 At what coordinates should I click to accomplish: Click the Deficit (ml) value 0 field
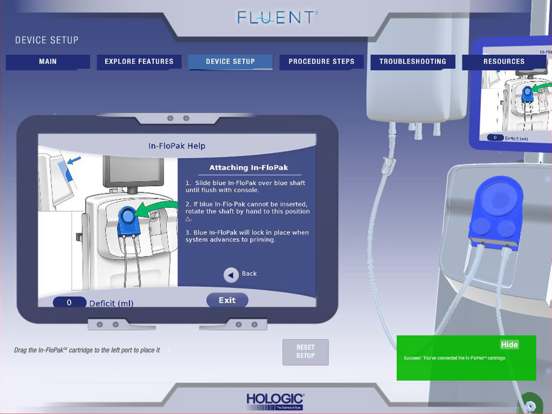(69, 302)
